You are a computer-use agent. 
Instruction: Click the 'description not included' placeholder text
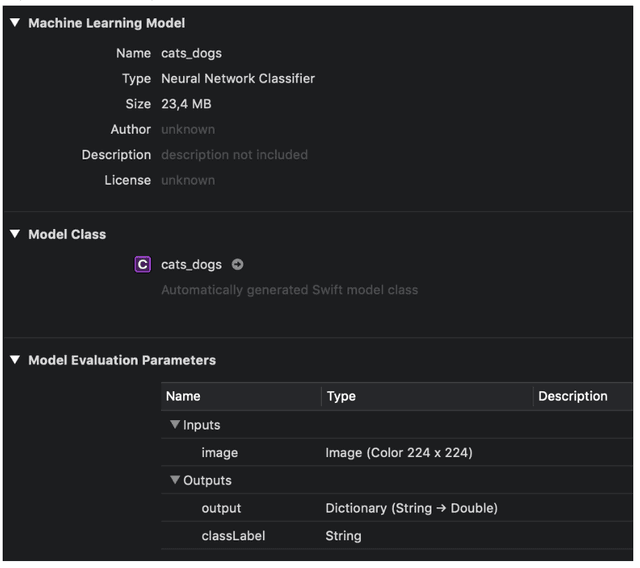click(234, 155)
